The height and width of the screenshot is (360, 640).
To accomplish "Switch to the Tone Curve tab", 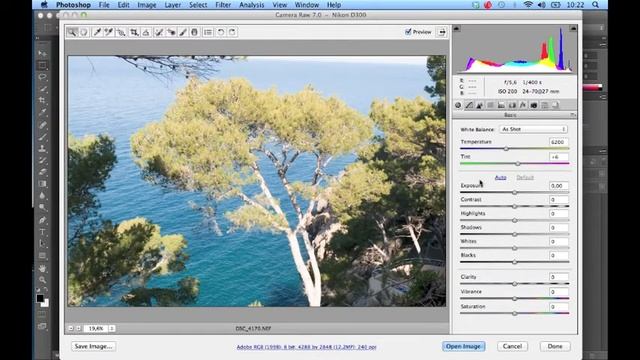I will (x=469, y=105).
